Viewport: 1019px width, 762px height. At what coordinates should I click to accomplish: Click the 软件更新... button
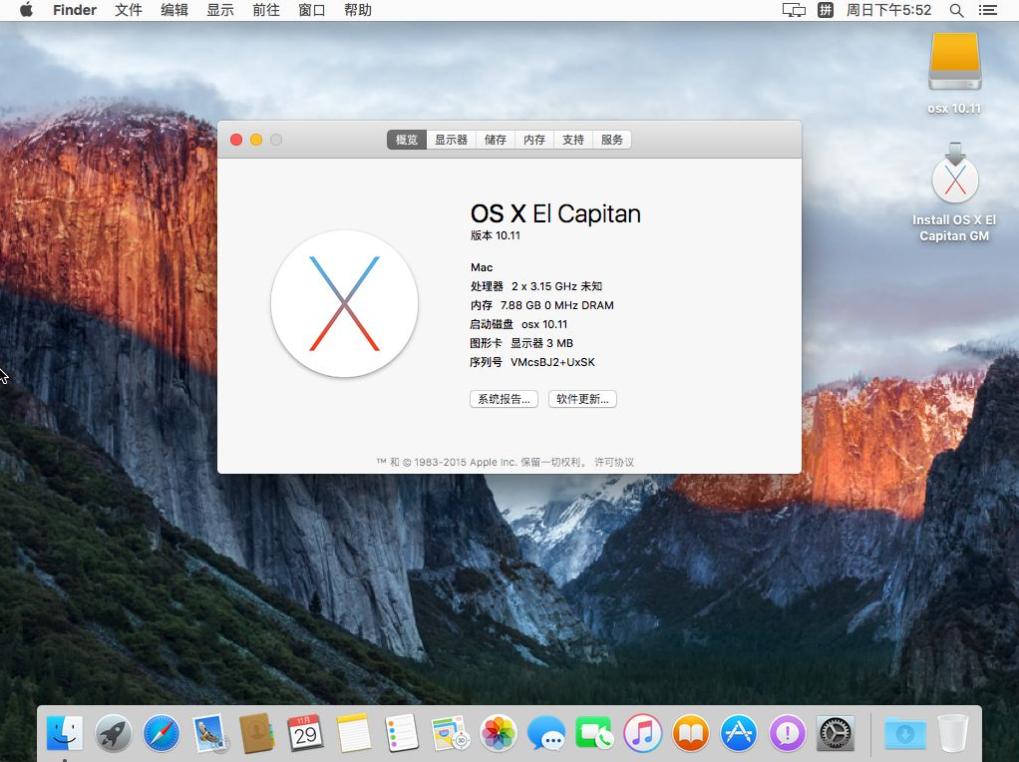[x=582, y=399]
